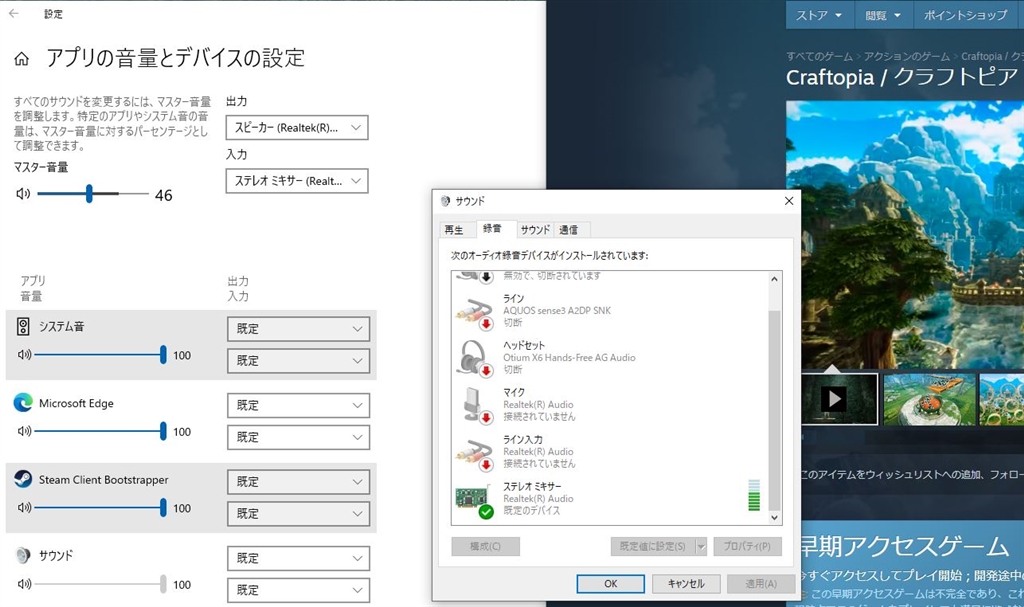Image resolution: width=1024 pixels, height=607 pixels.
Task: Click the master volume value 46
Action: tap(163, 195)
